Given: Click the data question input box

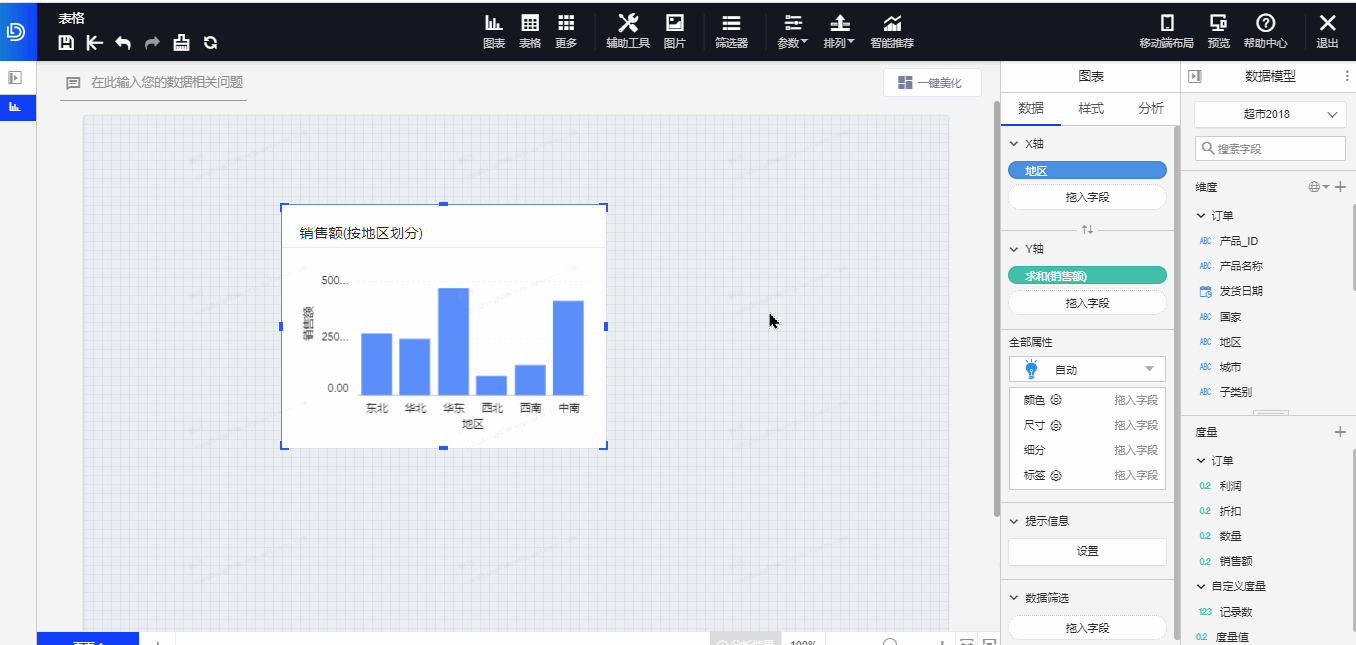Looking at the screenshot, I should [x=153, y=83].
